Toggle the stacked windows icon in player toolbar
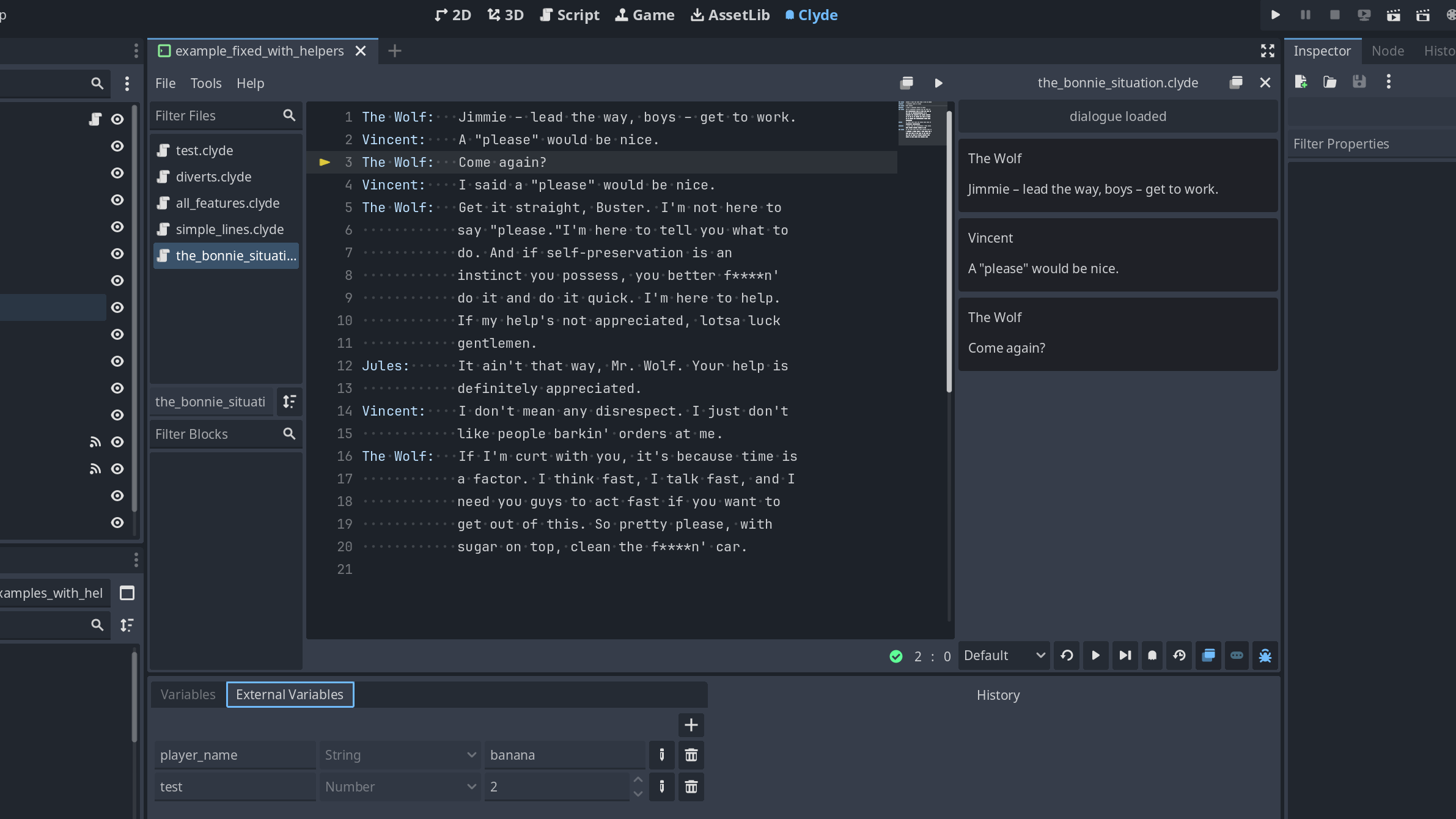The image size is (1456, 819). coord(1208,655)
